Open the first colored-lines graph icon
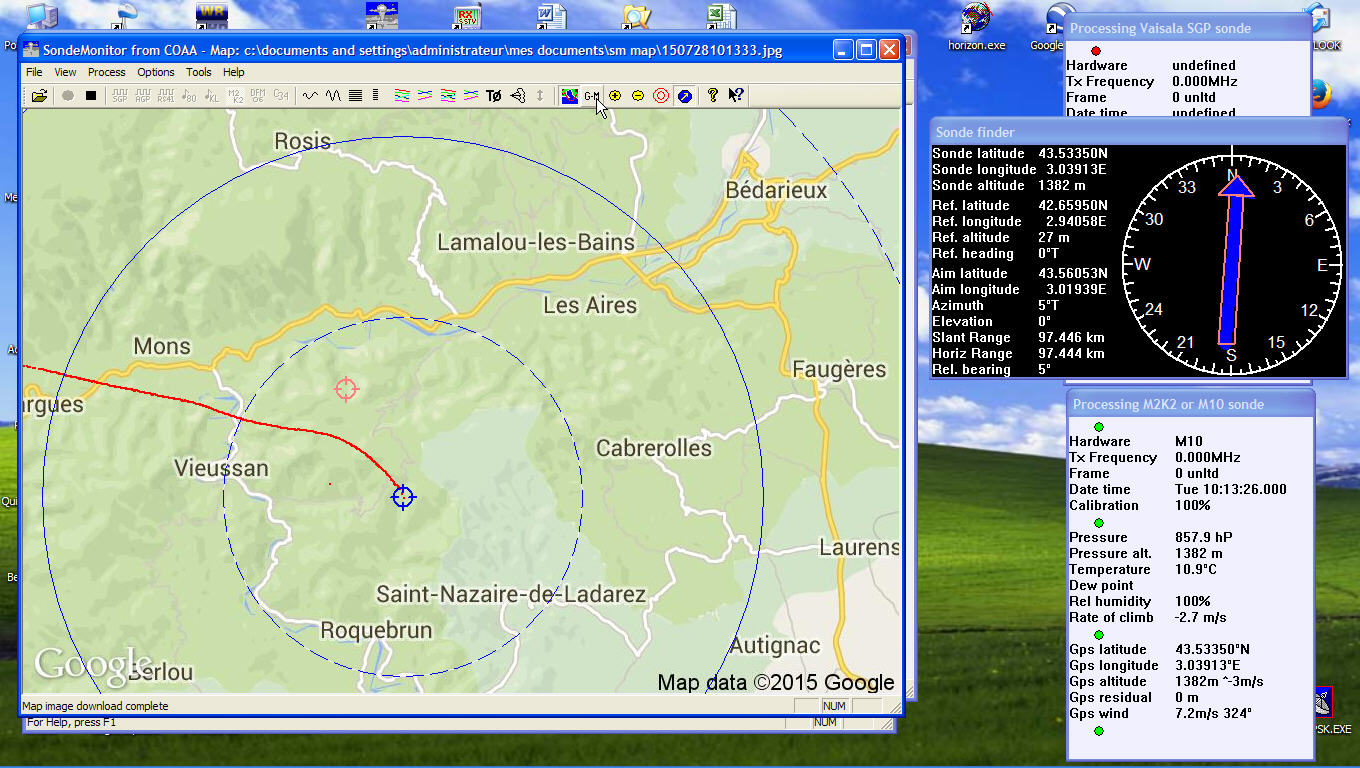 click(x=402, y=96)
